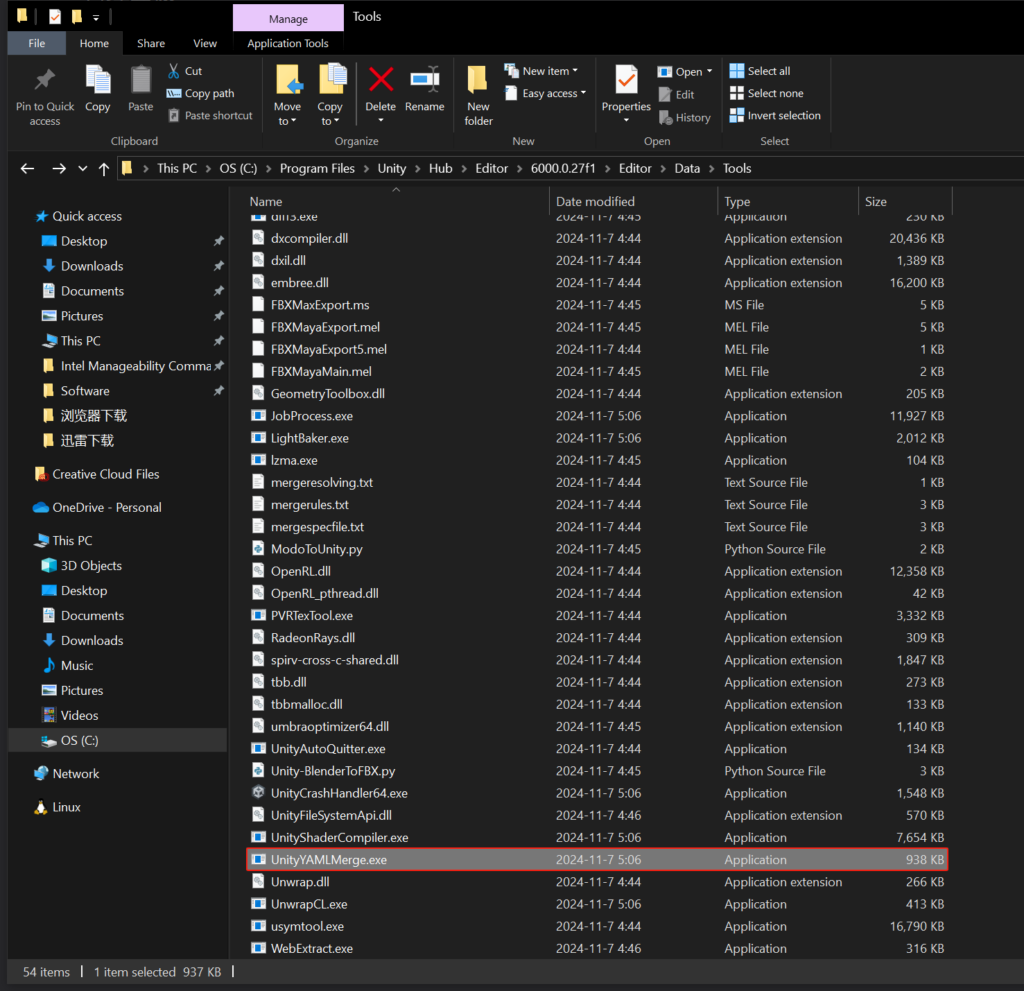The image size is (1024, 991).
Task: Open the Share ribbon tab
Action: 151,43
